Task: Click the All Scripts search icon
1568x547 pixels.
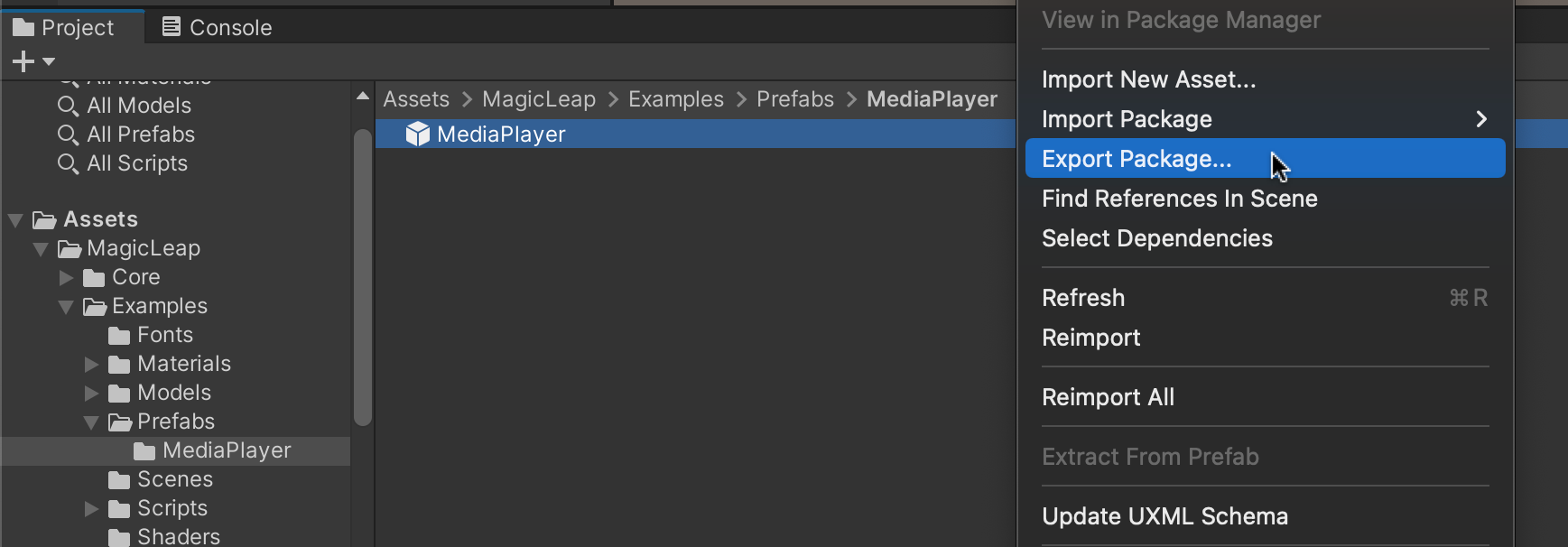Action: click(x=68, y=164)
